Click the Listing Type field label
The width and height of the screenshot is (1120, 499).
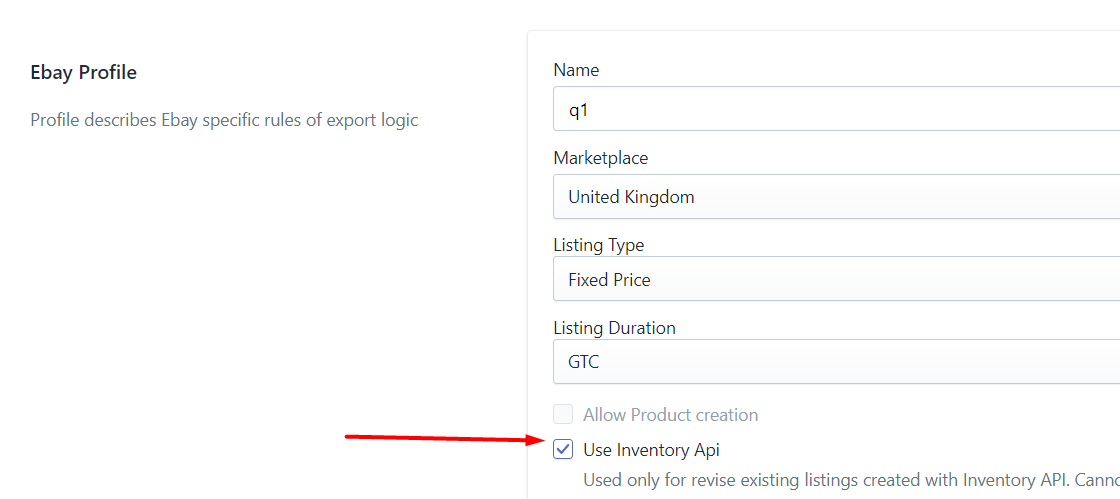[x=599, y=245]
